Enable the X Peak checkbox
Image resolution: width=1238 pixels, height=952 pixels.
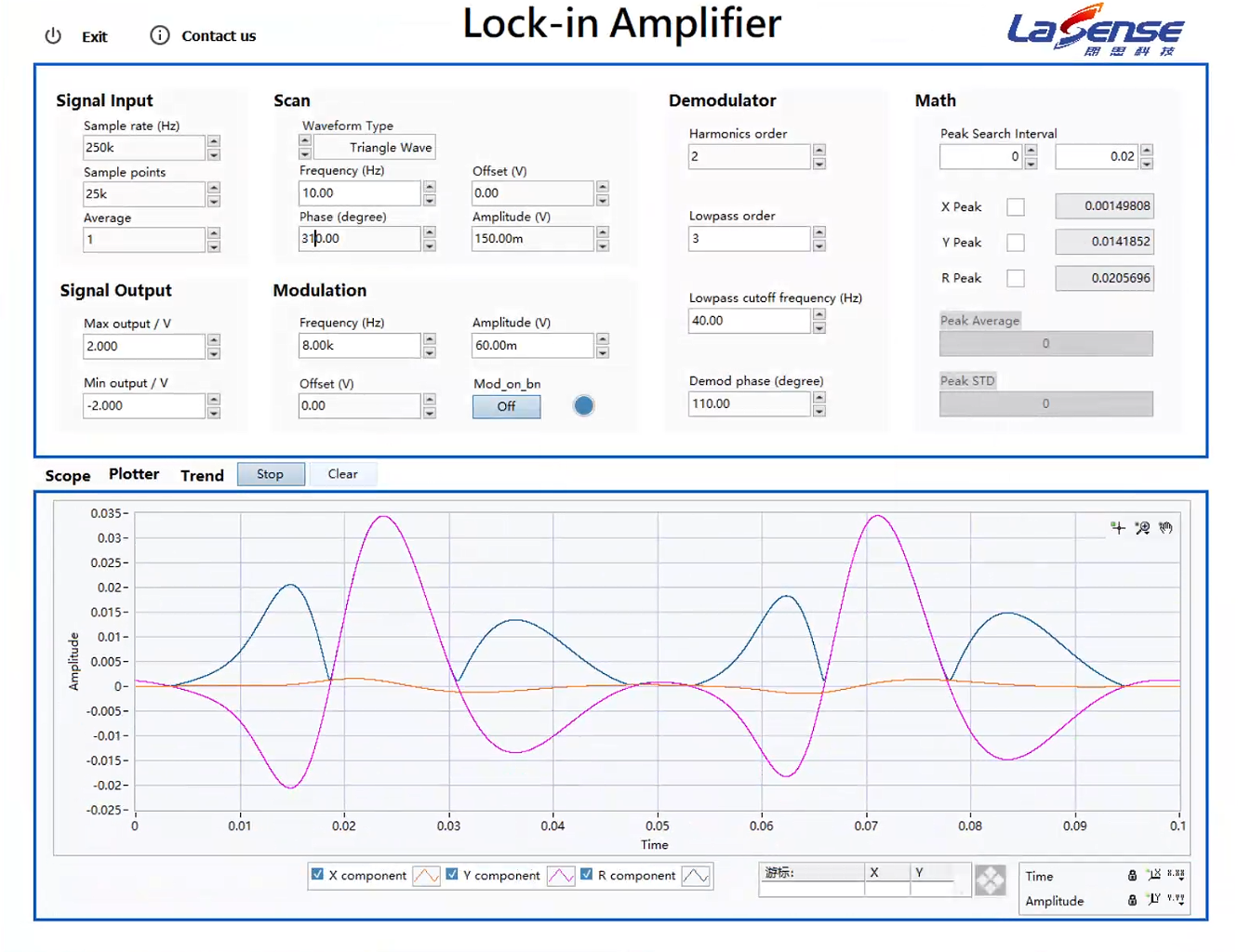coord(1016,207)
